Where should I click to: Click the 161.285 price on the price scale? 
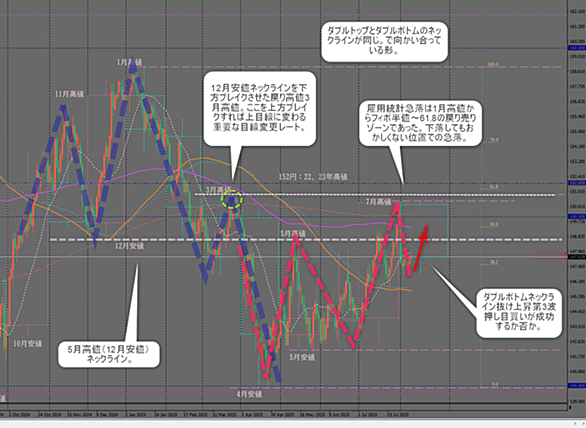click(577, 27)
